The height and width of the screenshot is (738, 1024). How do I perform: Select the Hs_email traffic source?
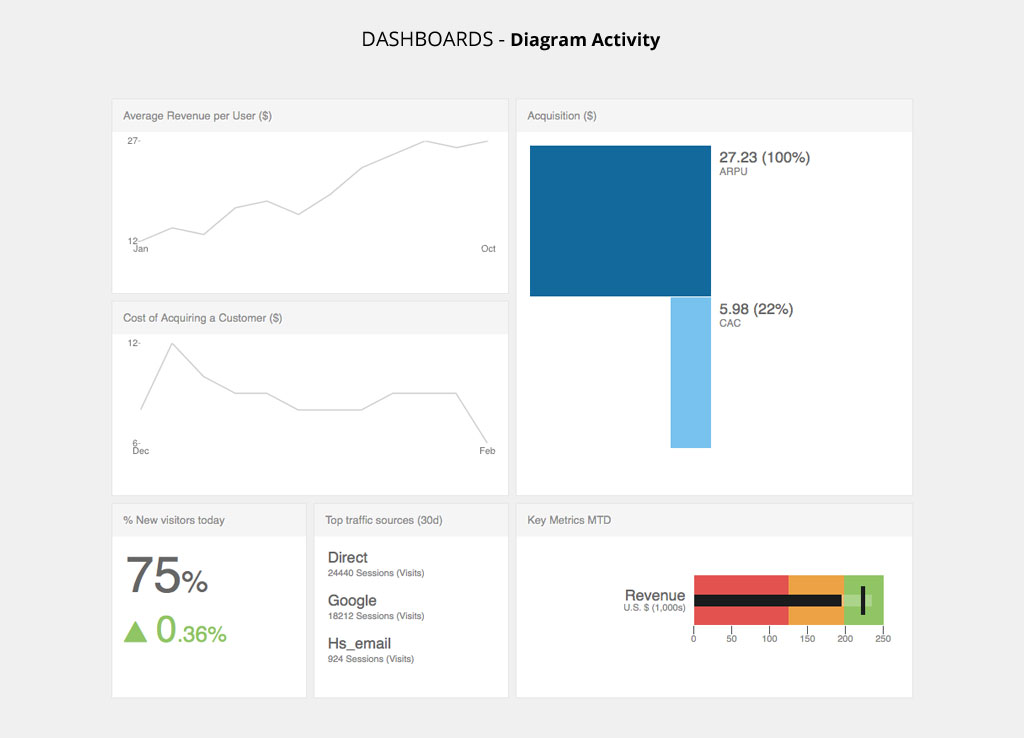pos(359,644)
